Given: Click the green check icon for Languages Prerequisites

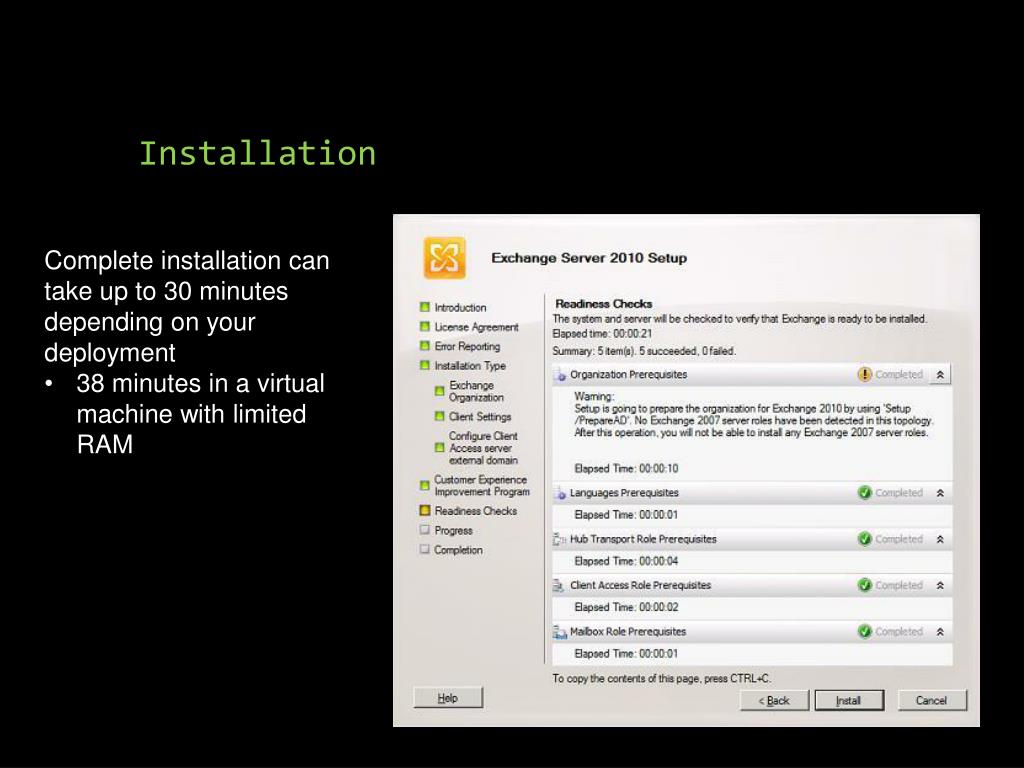Looking at the screenshot, I should pyautogui.click(x=865, y=492).
